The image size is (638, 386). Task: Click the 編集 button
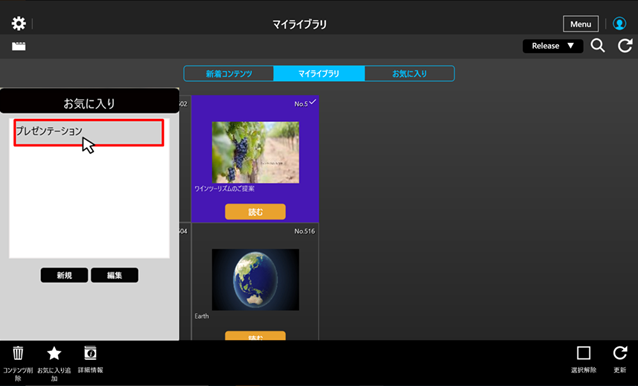click(114, 275)
